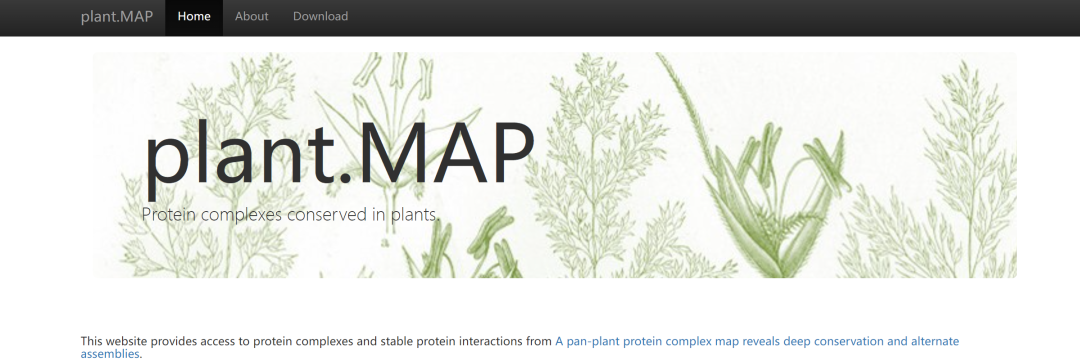This screenshot has width=1080, height=361.
Task: Click the 'assemblies' link text on second line
Action: point(110,354)
